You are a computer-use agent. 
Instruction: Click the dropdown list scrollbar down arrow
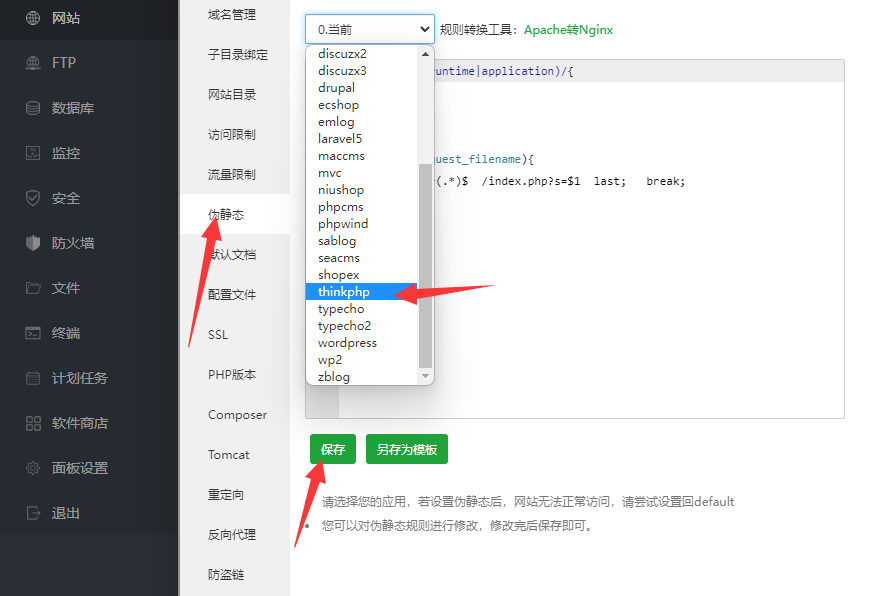[x=425, y=376]
